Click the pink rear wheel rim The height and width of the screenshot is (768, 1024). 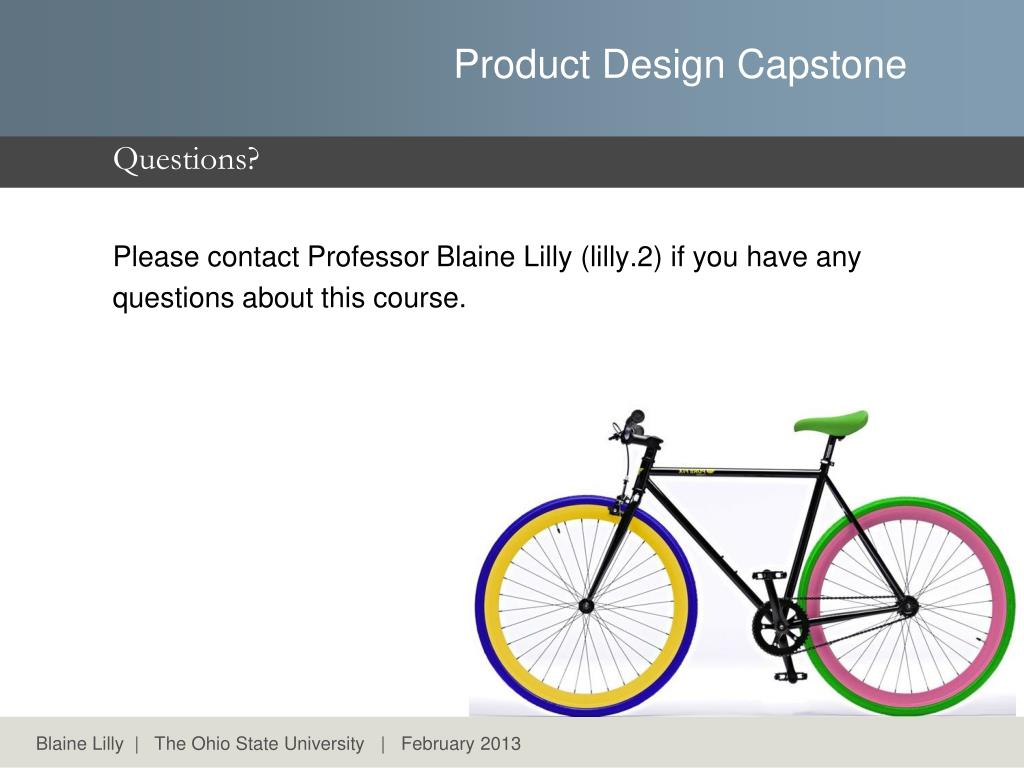coord(995,607)
